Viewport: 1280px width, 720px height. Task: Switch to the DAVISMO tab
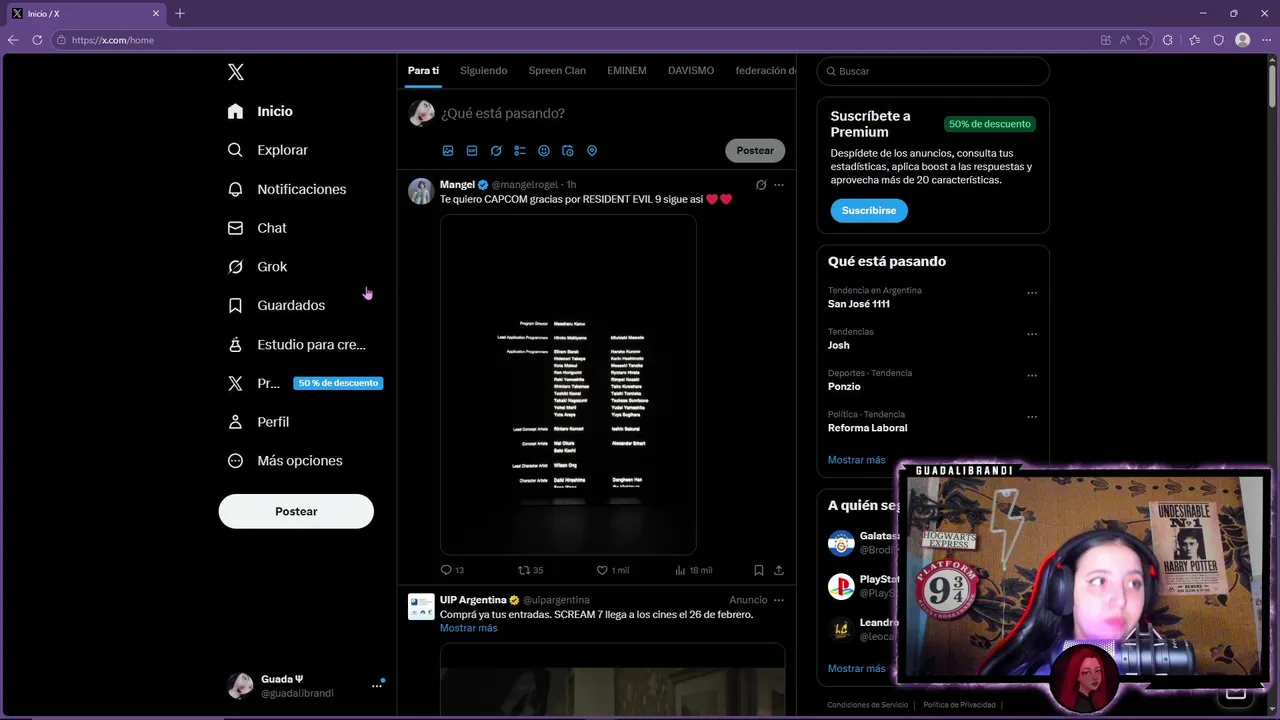tap(691, 71)
